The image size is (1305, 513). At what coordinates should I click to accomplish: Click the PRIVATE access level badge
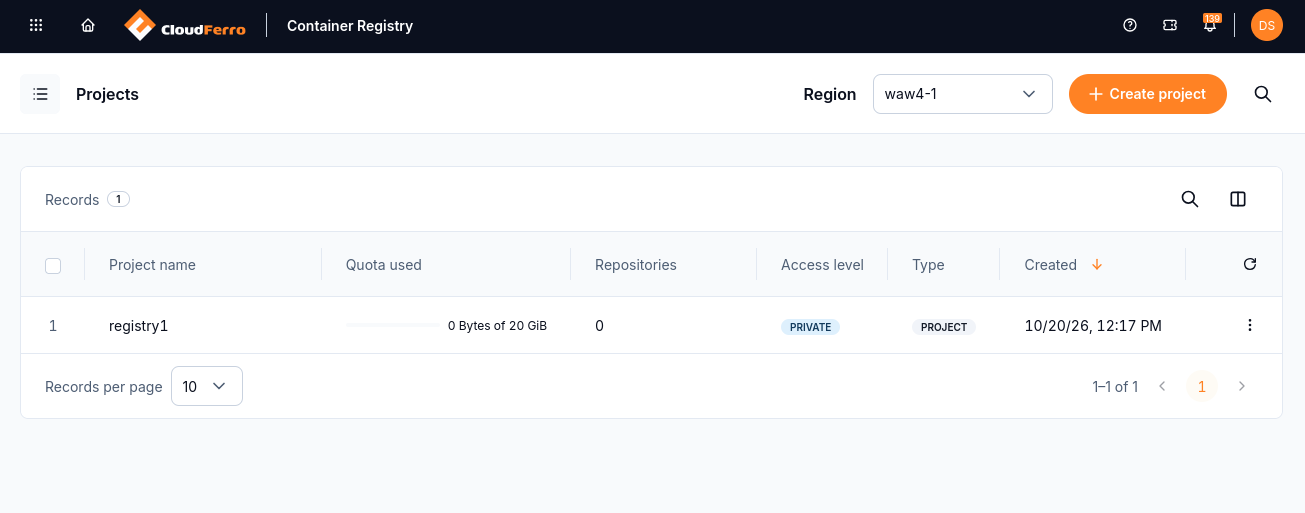click(810, 327)
